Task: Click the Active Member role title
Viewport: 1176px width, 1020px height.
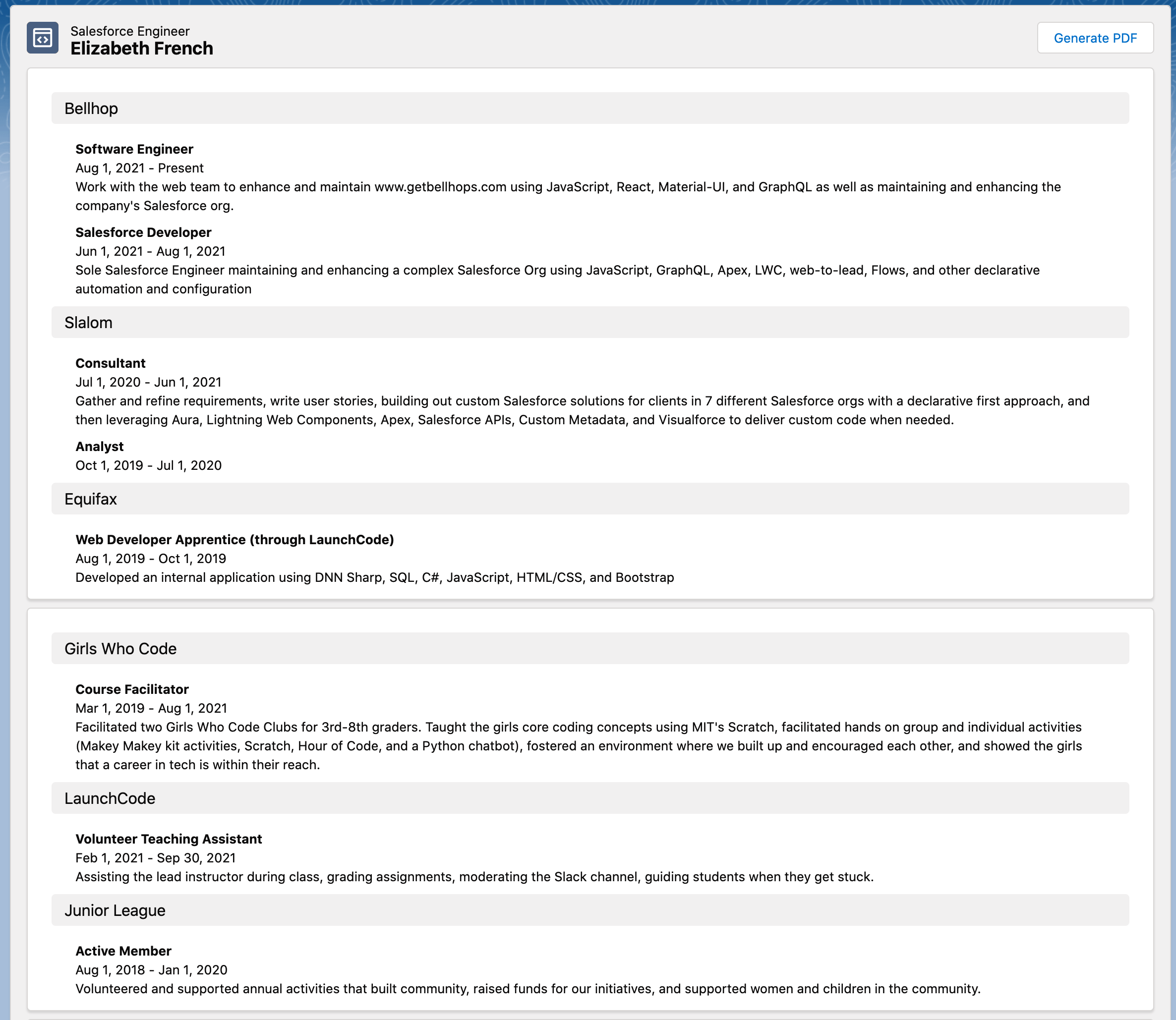Action: click(123, 951)
